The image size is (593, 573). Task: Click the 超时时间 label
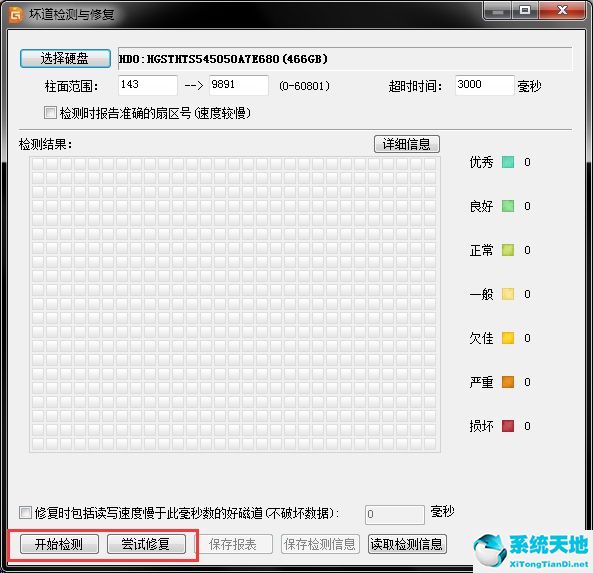(x=415, y=86)
